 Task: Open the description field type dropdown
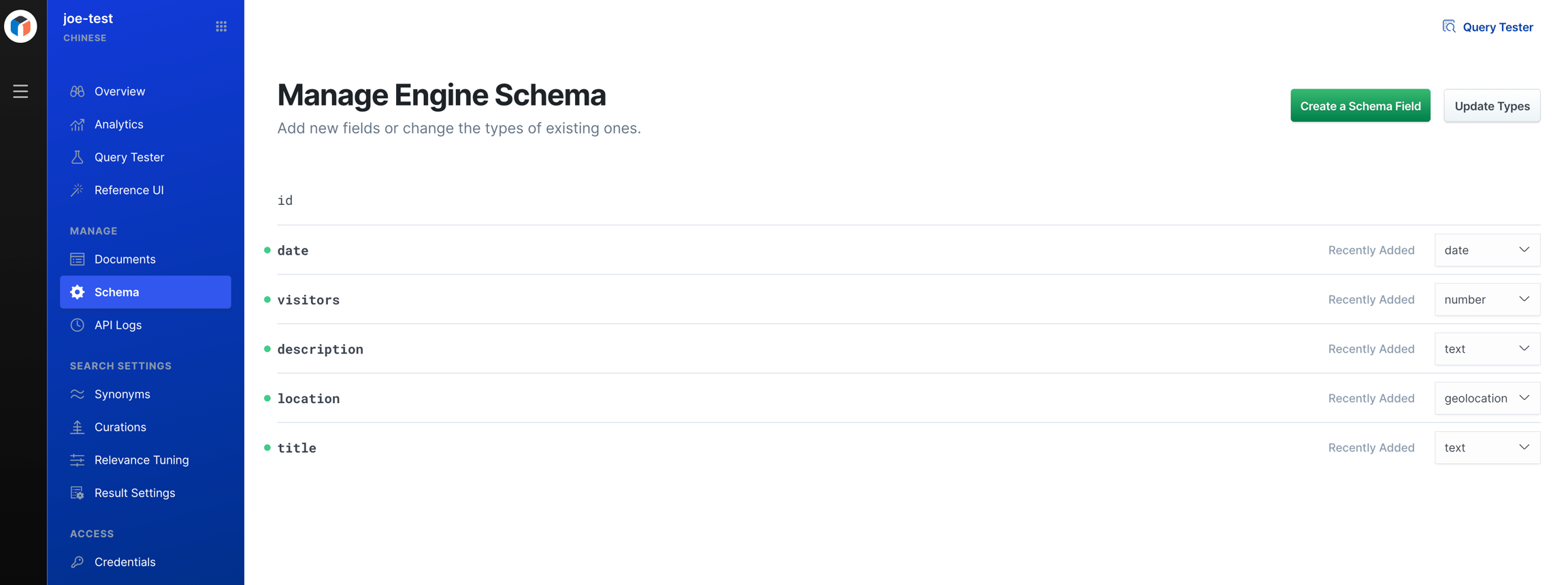1487,349
